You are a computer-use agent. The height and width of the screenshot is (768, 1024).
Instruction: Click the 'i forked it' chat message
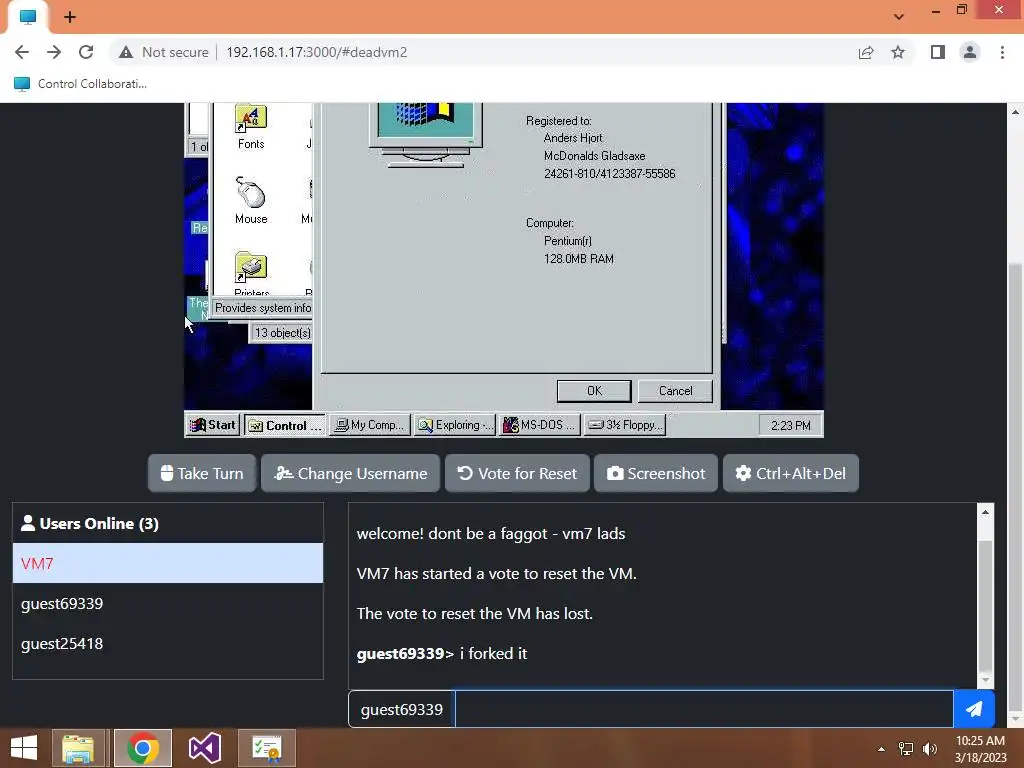click(x=493, y=654)
